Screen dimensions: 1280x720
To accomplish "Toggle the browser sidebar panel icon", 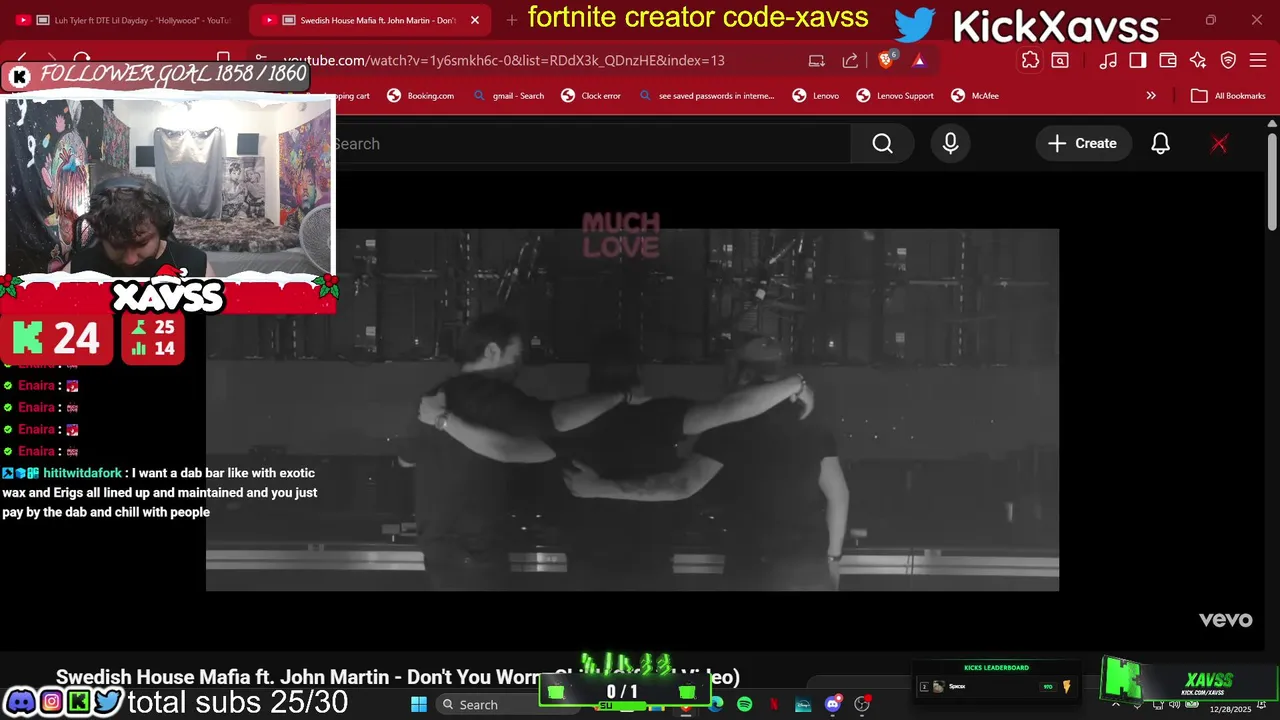I will click(1138, 60).
